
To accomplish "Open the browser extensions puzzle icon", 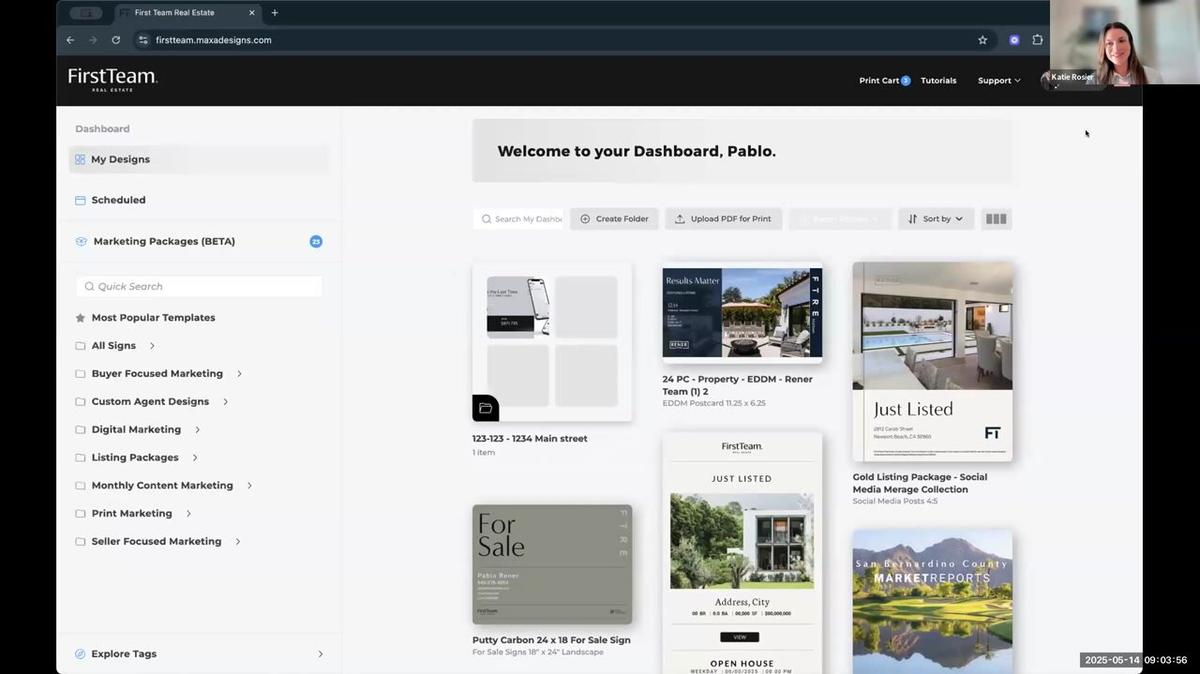I will 1037,40.
